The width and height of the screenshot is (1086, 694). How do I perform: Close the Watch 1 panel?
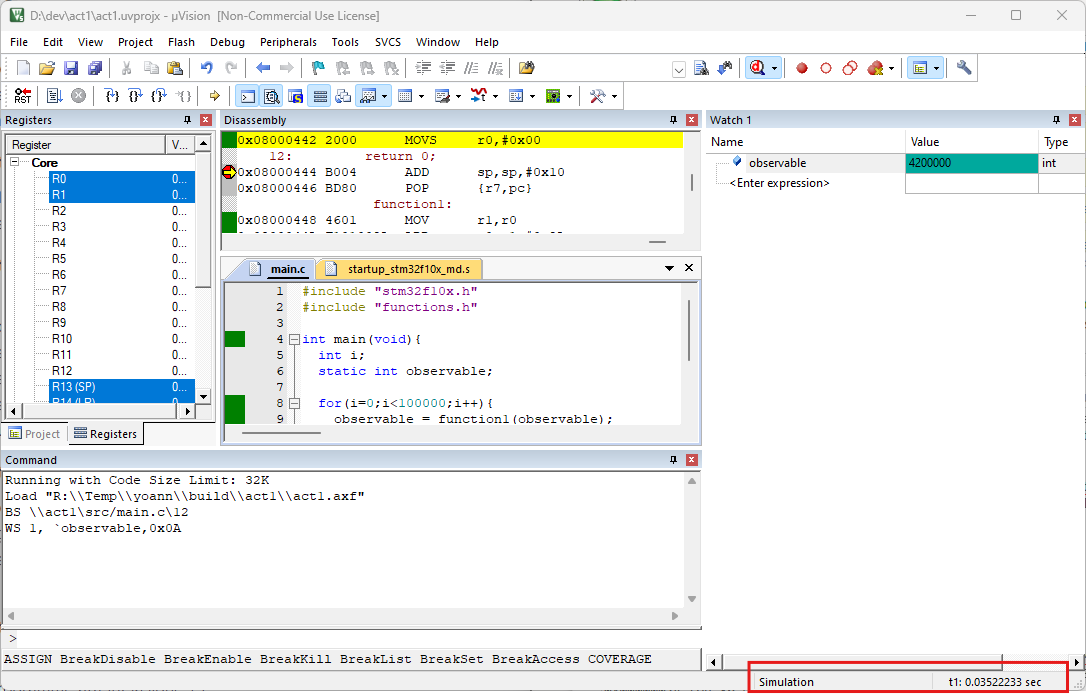[1076, 120]
